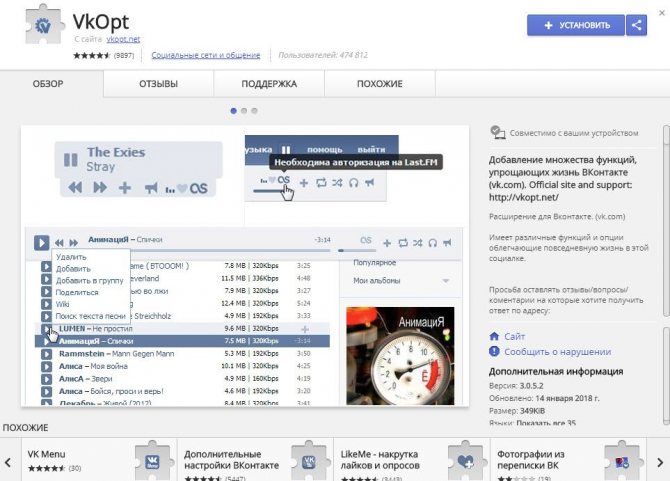
Task: Click Last.FM icon in The Exies widget
Action: pos(198,188)
